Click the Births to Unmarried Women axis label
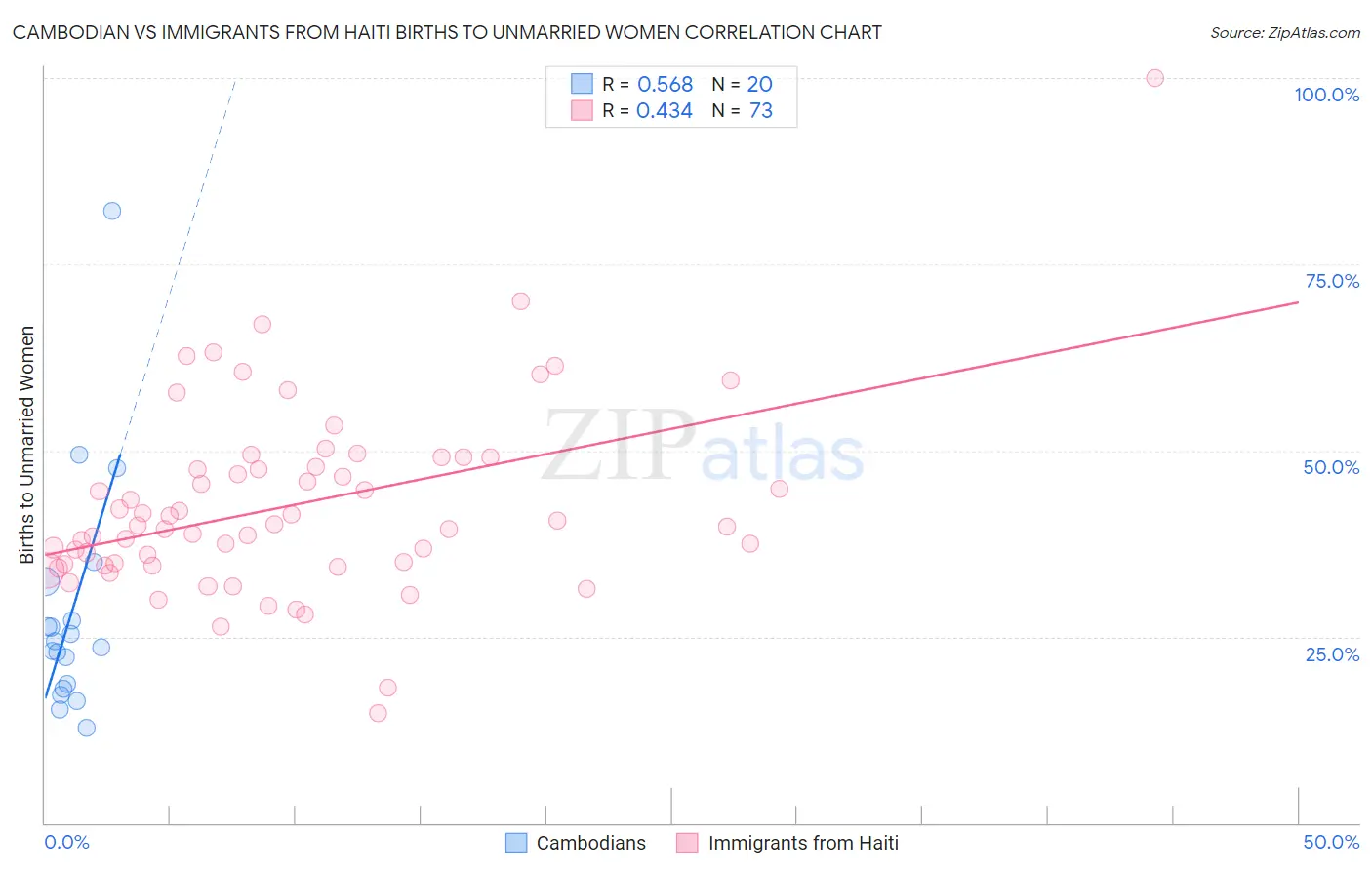 pyautogui.click(x=26, y=445)
